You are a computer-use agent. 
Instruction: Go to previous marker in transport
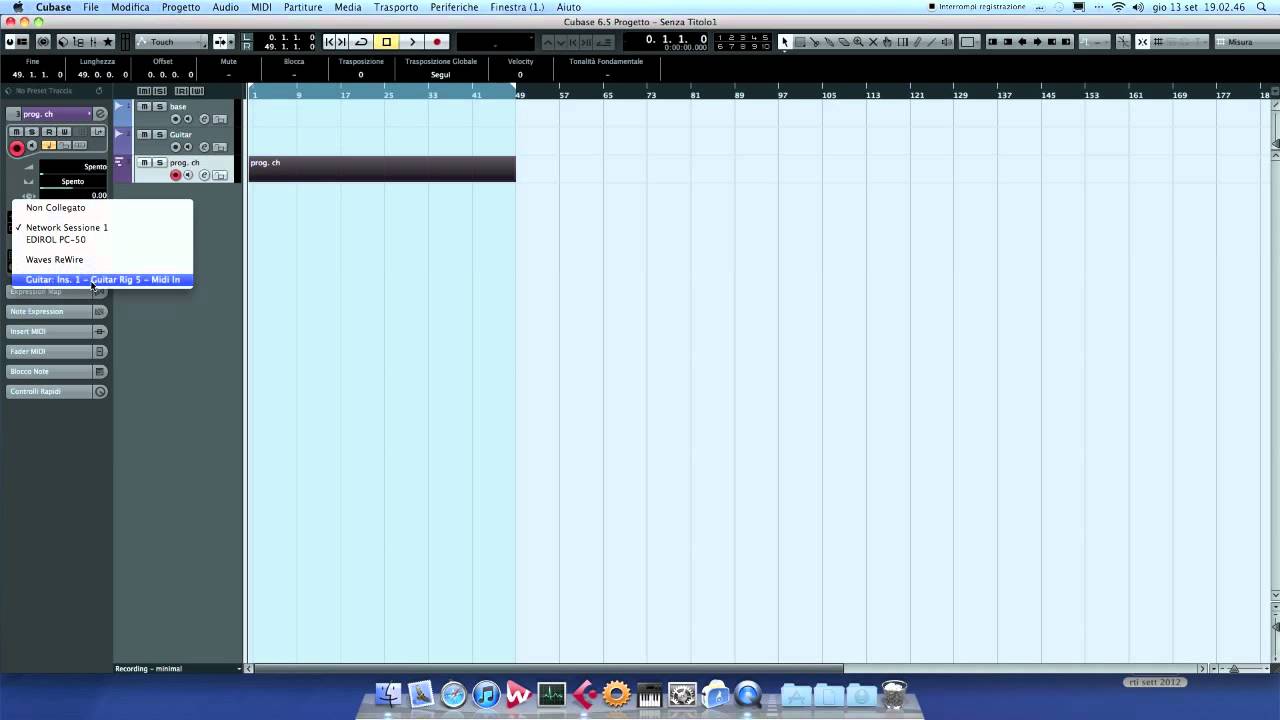click(x=329, y=42)
